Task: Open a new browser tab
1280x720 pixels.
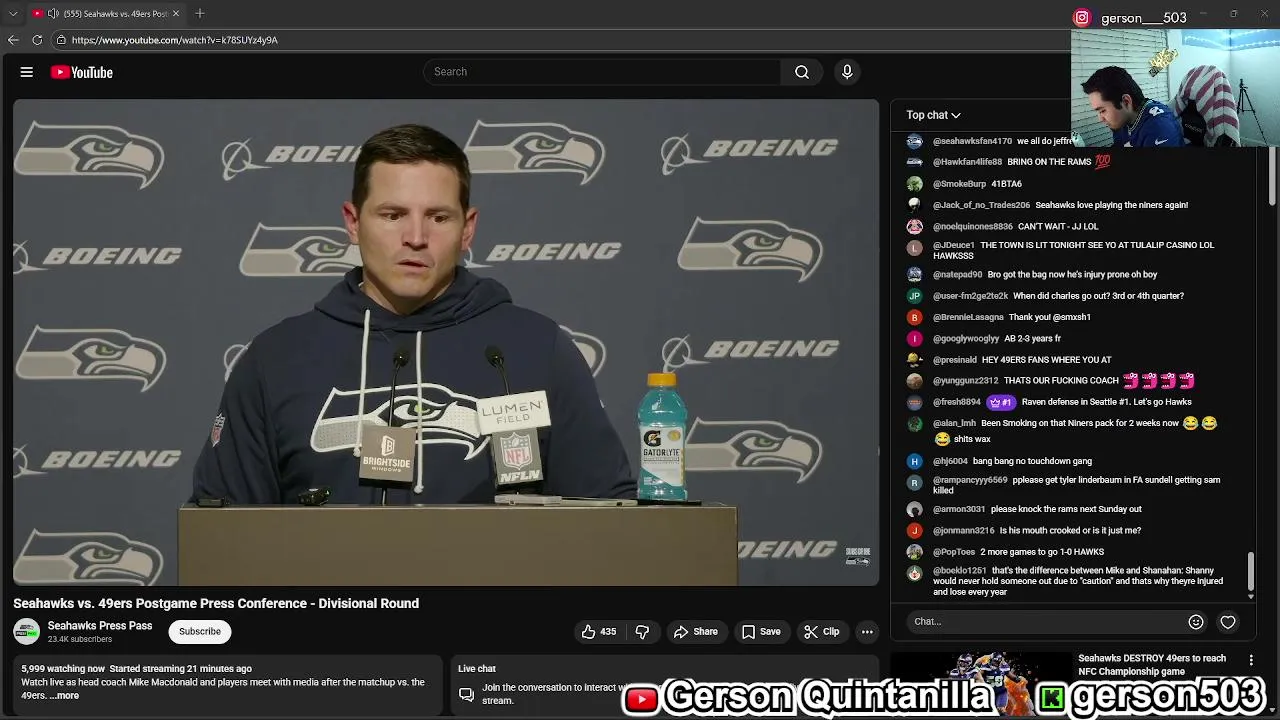Action: (x=200, y=13)
